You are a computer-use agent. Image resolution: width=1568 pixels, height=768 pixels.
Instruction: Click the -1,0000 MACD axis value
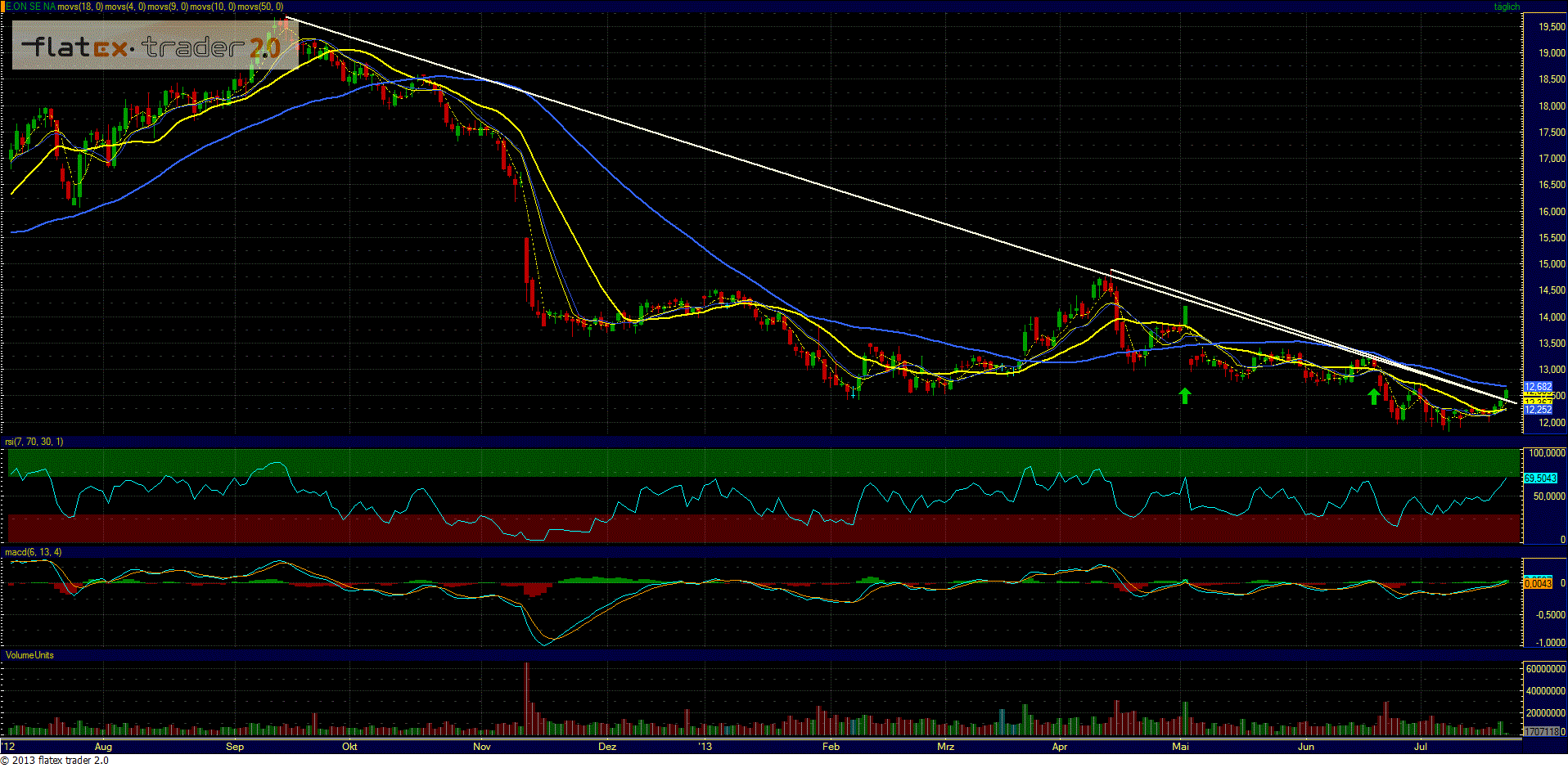tap(1549, 643)
